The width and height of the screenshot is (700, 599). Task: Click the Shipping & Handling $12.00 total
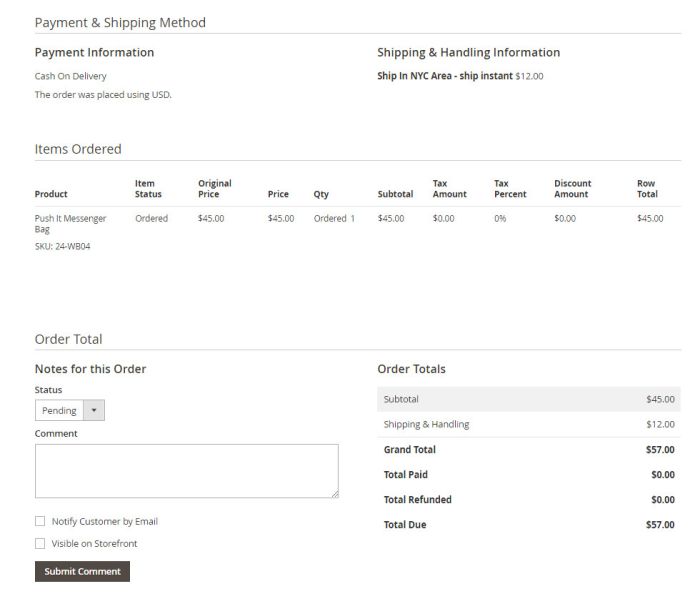click(x=660, y=424)
